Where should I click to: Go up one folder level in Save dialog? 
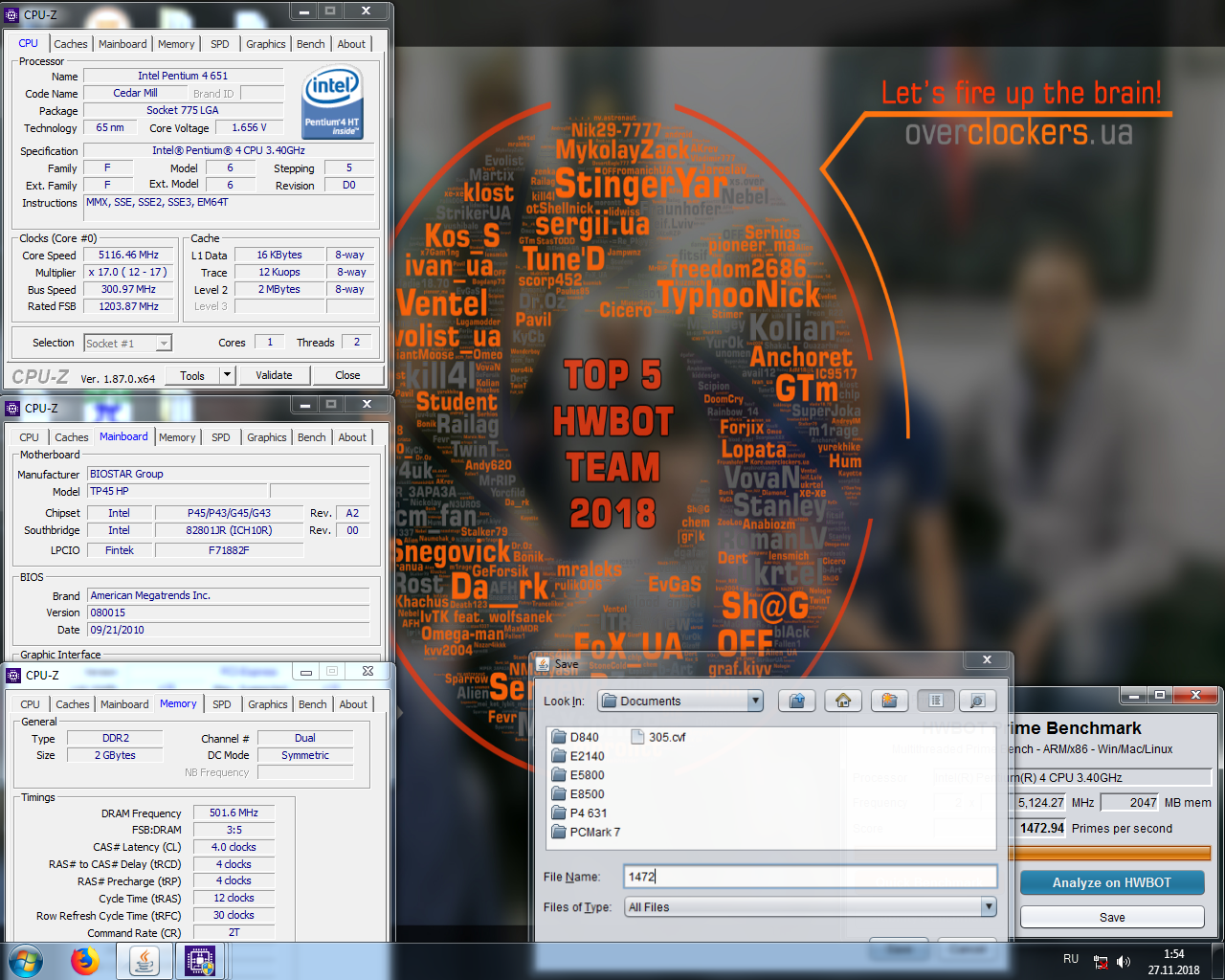(796, 701)
